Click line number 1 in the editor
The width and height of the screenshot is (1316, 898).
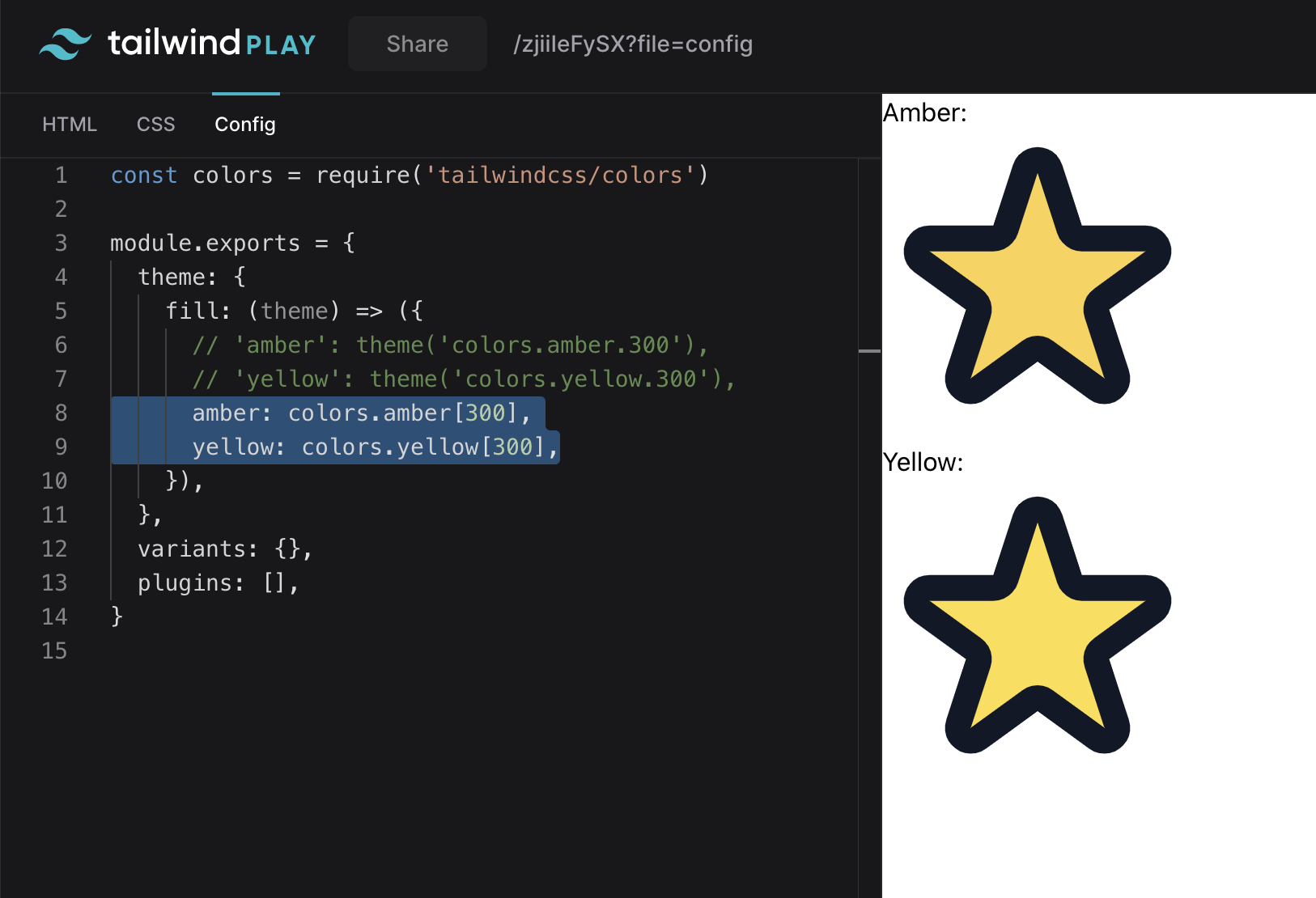(61, 175)
